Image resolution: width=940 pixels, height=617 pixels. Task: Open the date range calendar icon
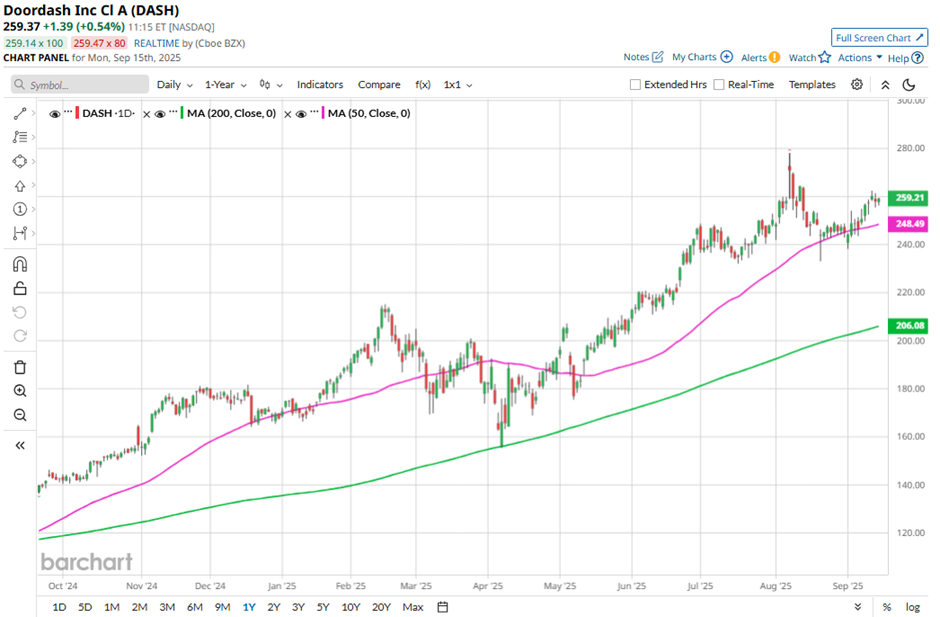pos(442,607)
